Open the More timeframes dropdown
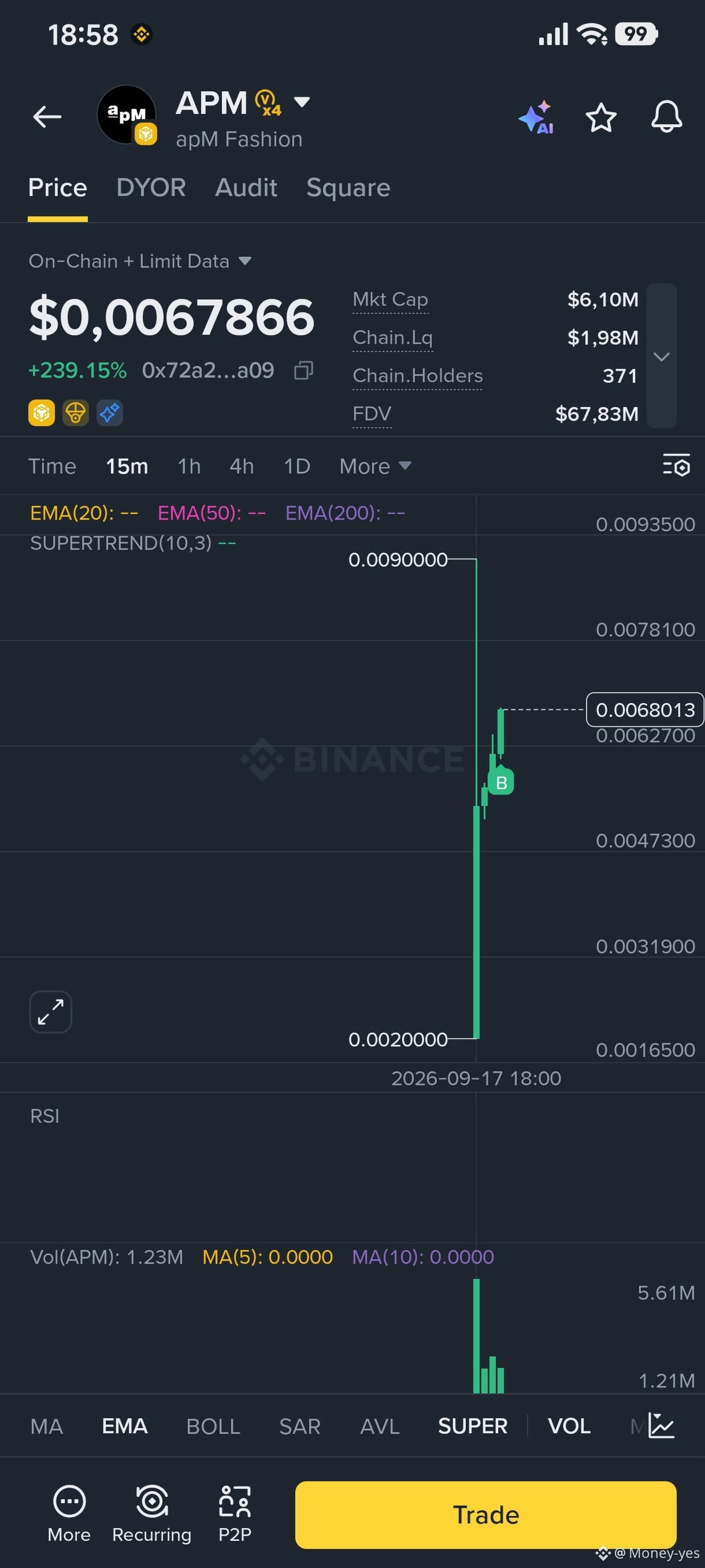 click(x=375, y=466)
